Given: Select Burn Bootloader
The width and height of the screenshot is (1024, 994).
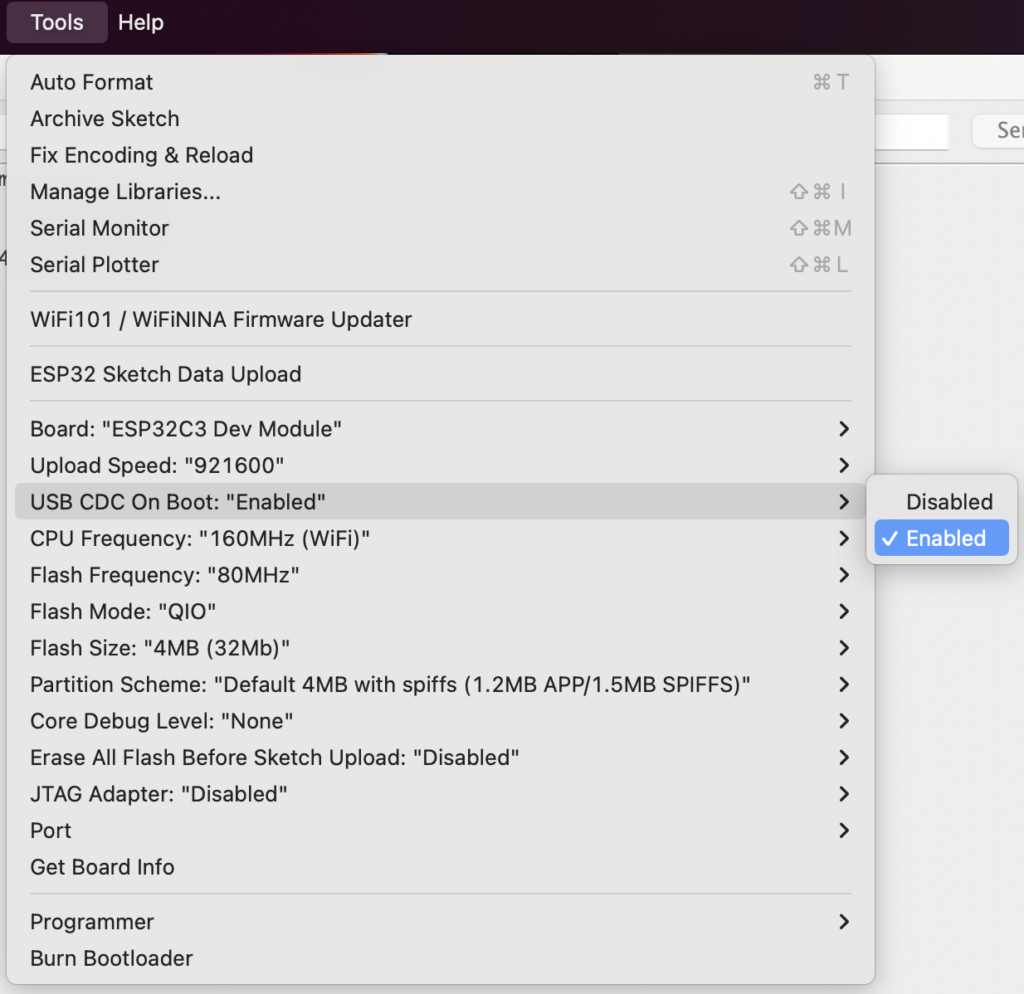Looking at the screenshot, I should click(440, 959).
